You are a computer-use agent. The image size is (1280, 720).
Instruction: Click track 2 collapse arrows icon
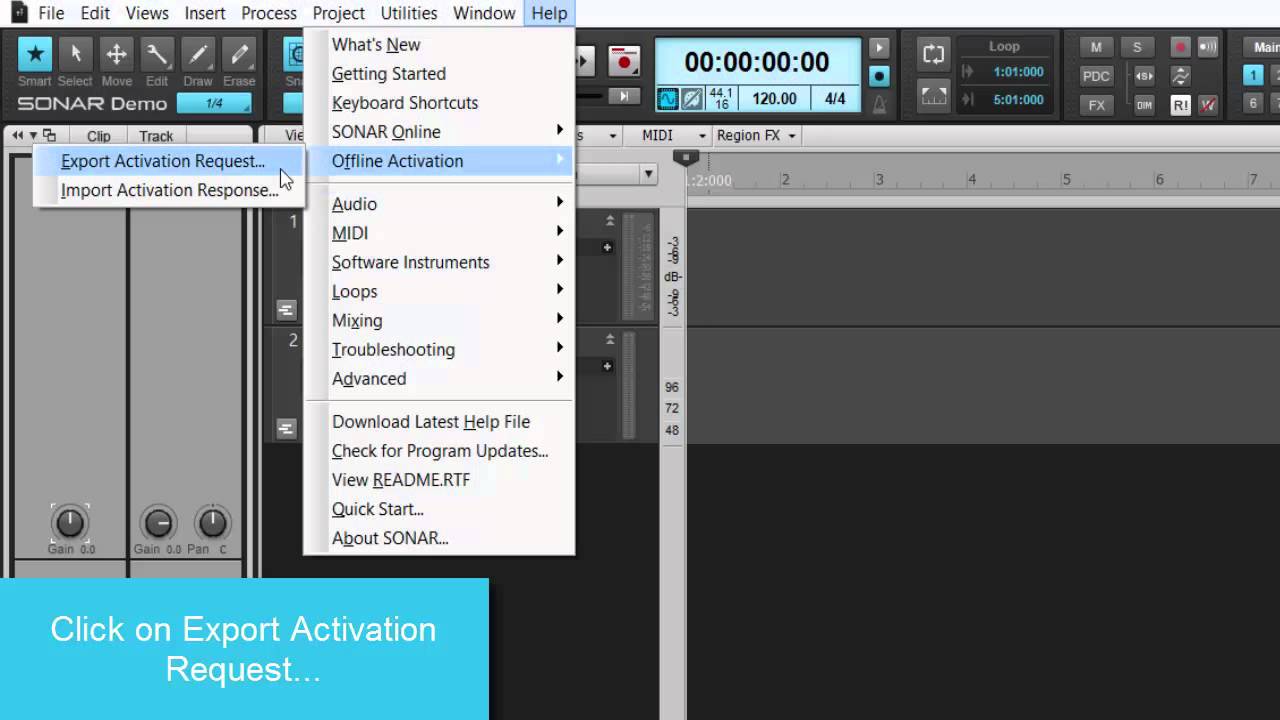tap(609, 340)
